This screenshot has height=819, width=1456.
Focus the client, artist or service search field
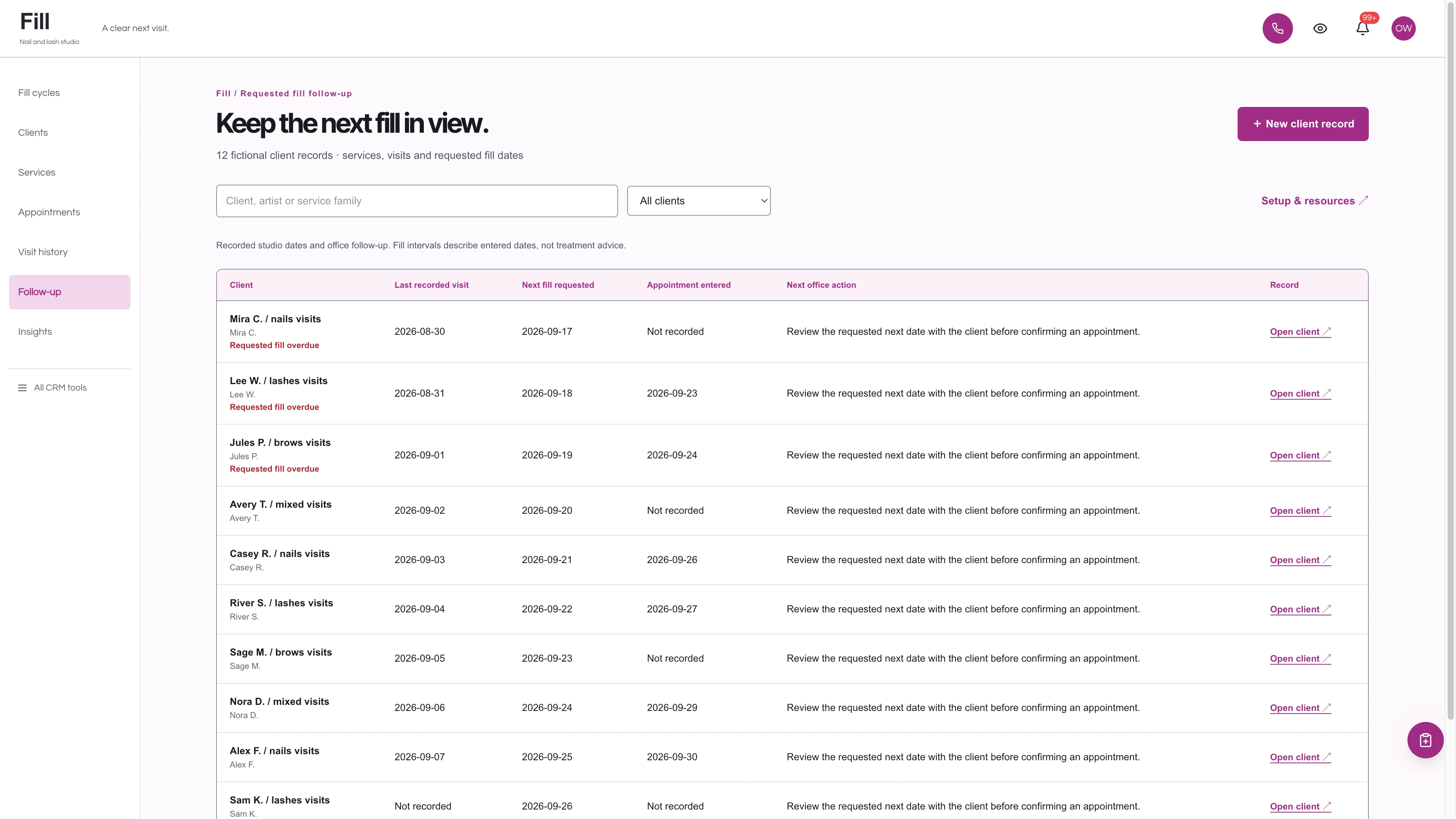[417, 201]
